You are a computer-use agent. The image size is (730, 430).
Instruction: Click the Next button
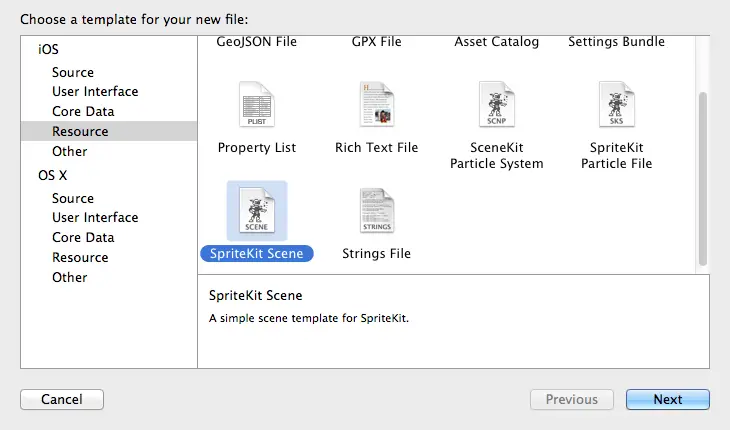(667, 399)
